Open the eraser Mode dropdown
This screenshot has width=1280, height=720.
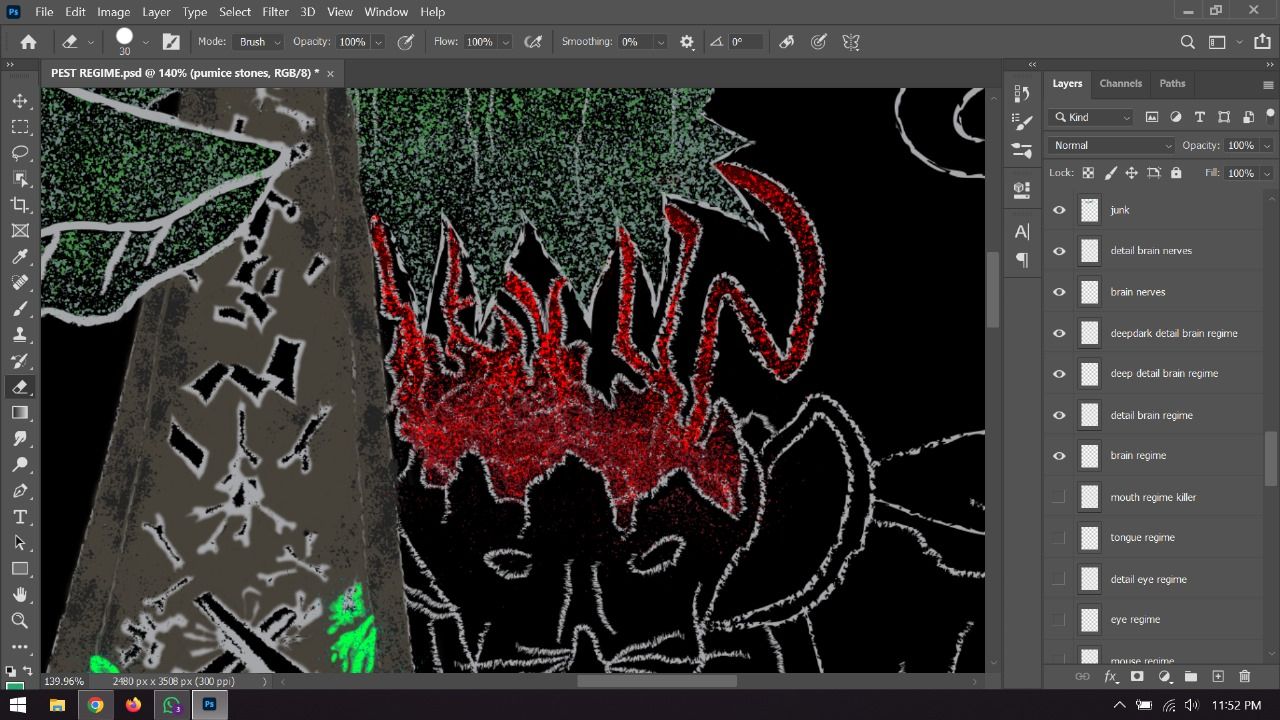(259, 42)
